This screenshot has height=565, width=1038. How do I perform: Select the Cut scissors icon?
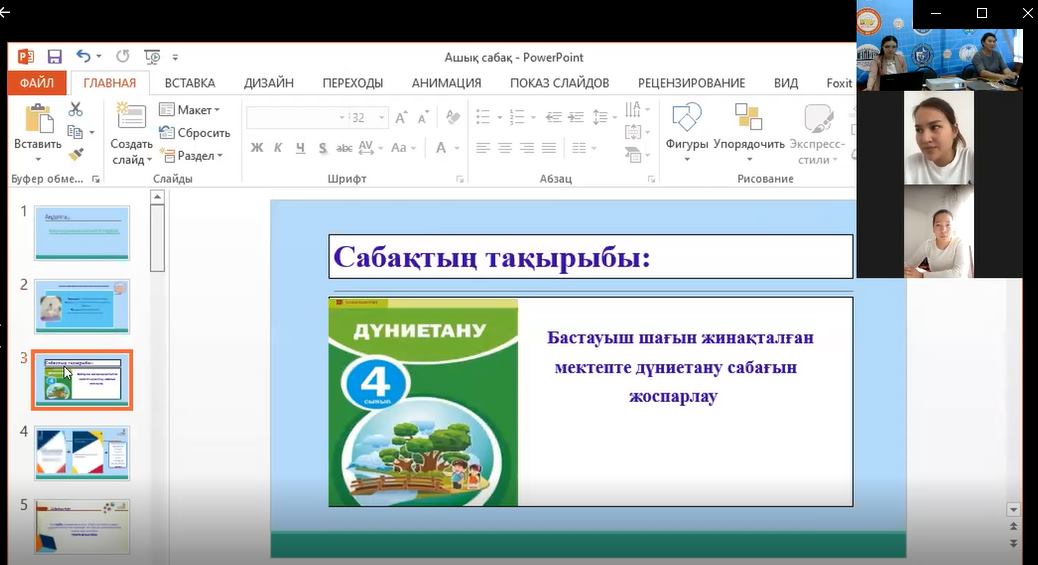[x=76, y=109]
